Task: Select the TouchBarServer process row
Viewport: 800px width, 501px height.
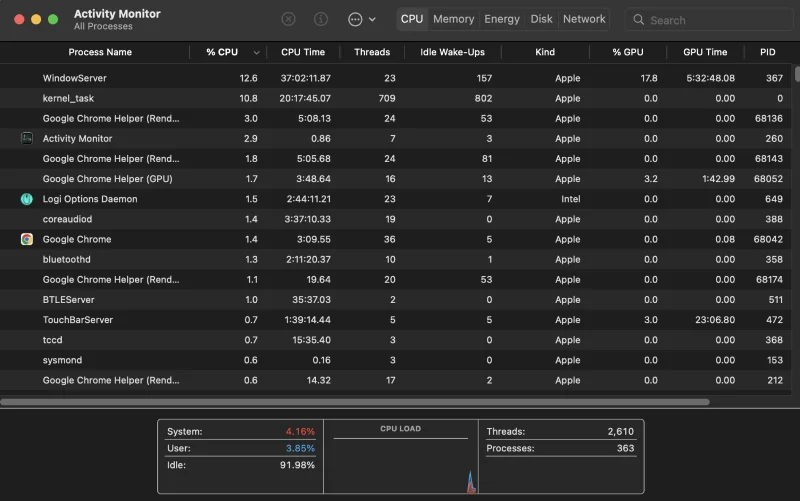Action: click(396, 320)
